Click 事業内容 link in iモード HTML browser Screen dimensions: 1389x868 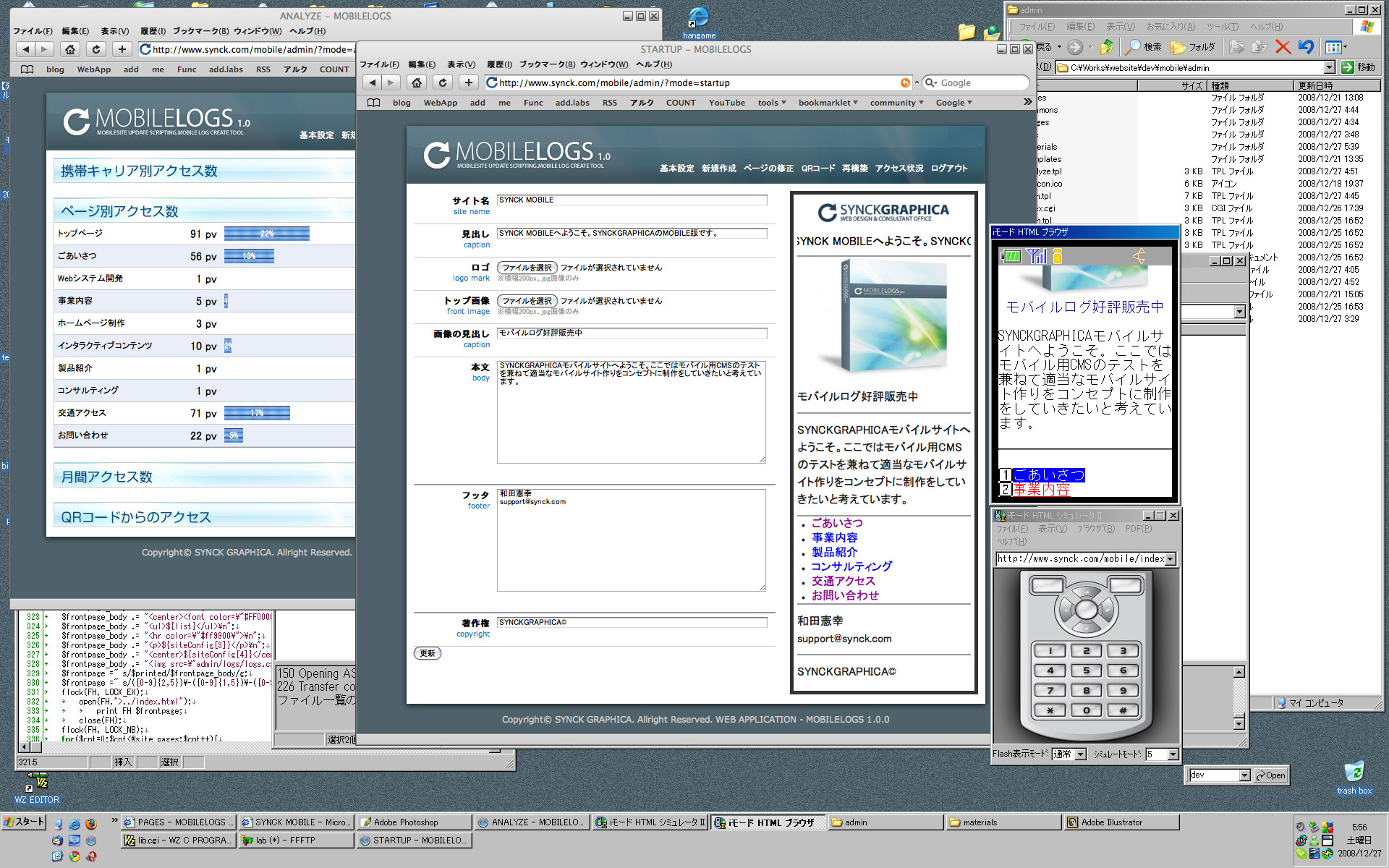pos(1041,490)
